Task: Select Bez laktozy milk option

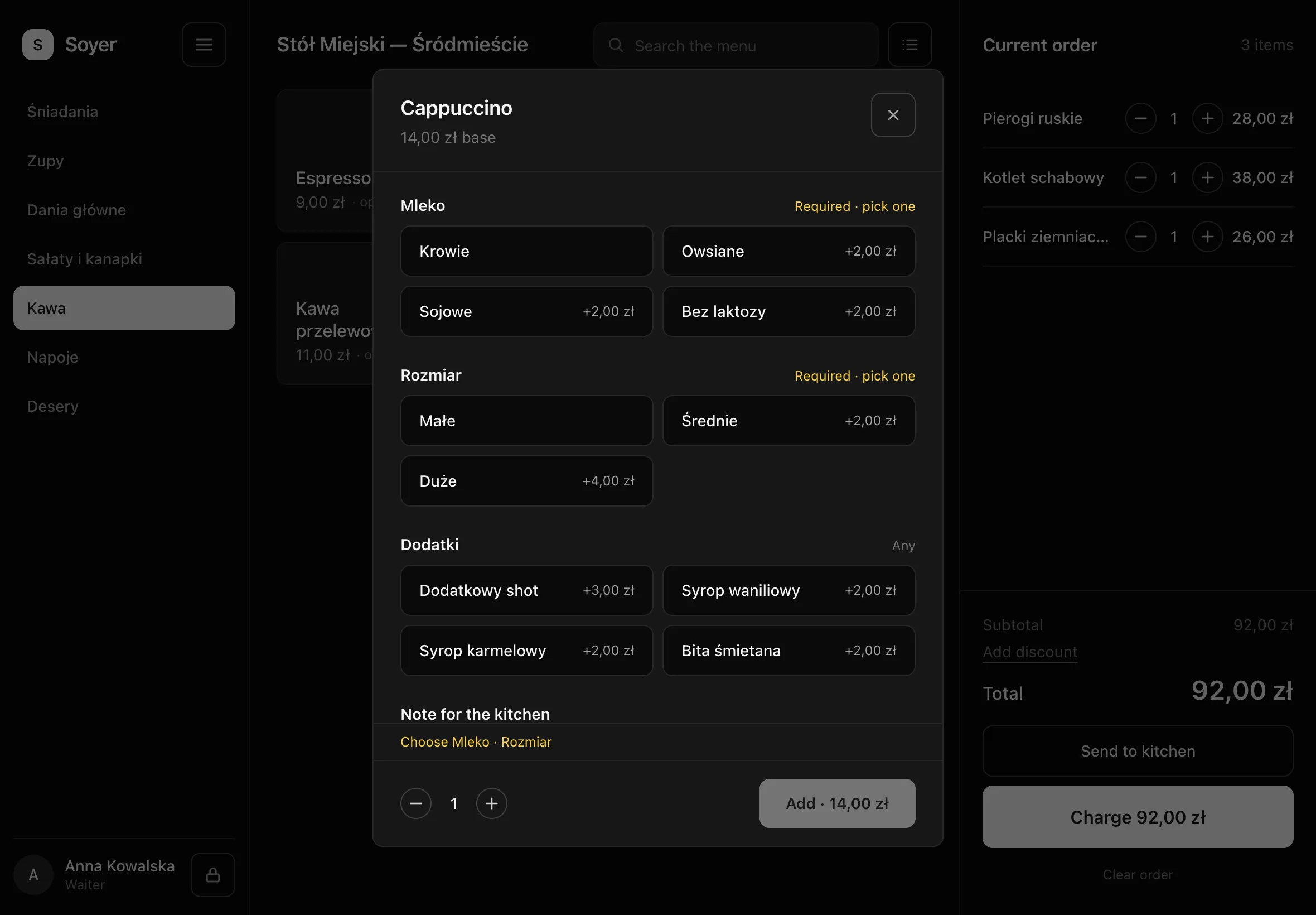Action: point(788,311)
